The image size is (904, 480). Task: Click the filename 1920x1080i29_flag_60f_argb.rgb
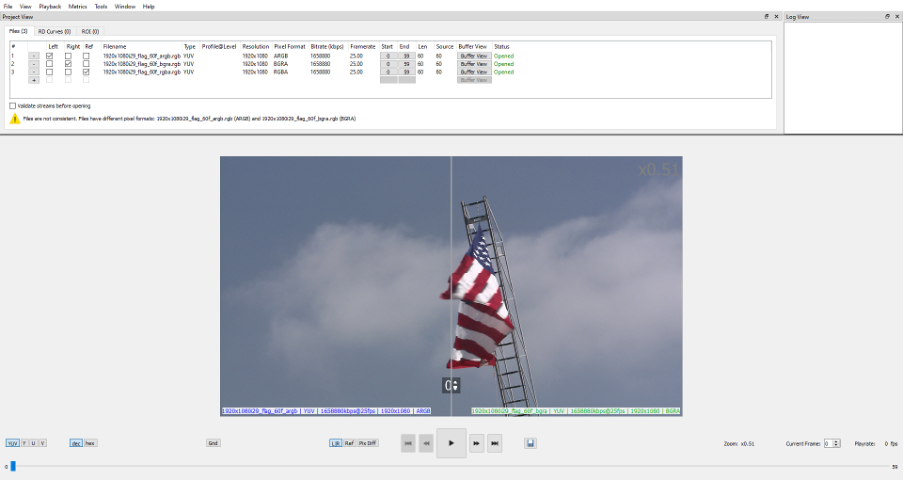142,56
